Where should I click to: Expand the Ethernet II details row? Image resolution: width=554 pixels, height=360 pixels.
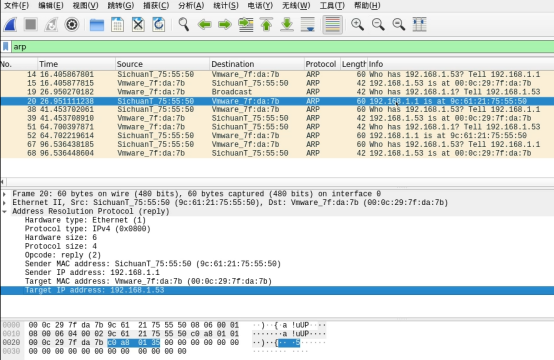click(4, 203)
